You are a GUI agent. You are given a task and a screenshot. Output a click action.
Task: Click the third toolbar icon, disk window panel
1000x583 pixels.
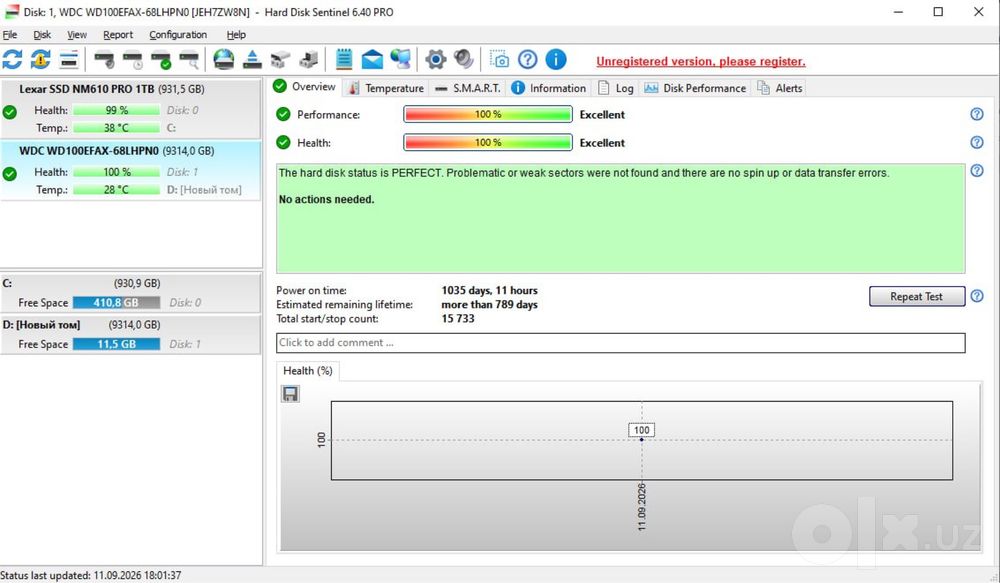point(68,60)
